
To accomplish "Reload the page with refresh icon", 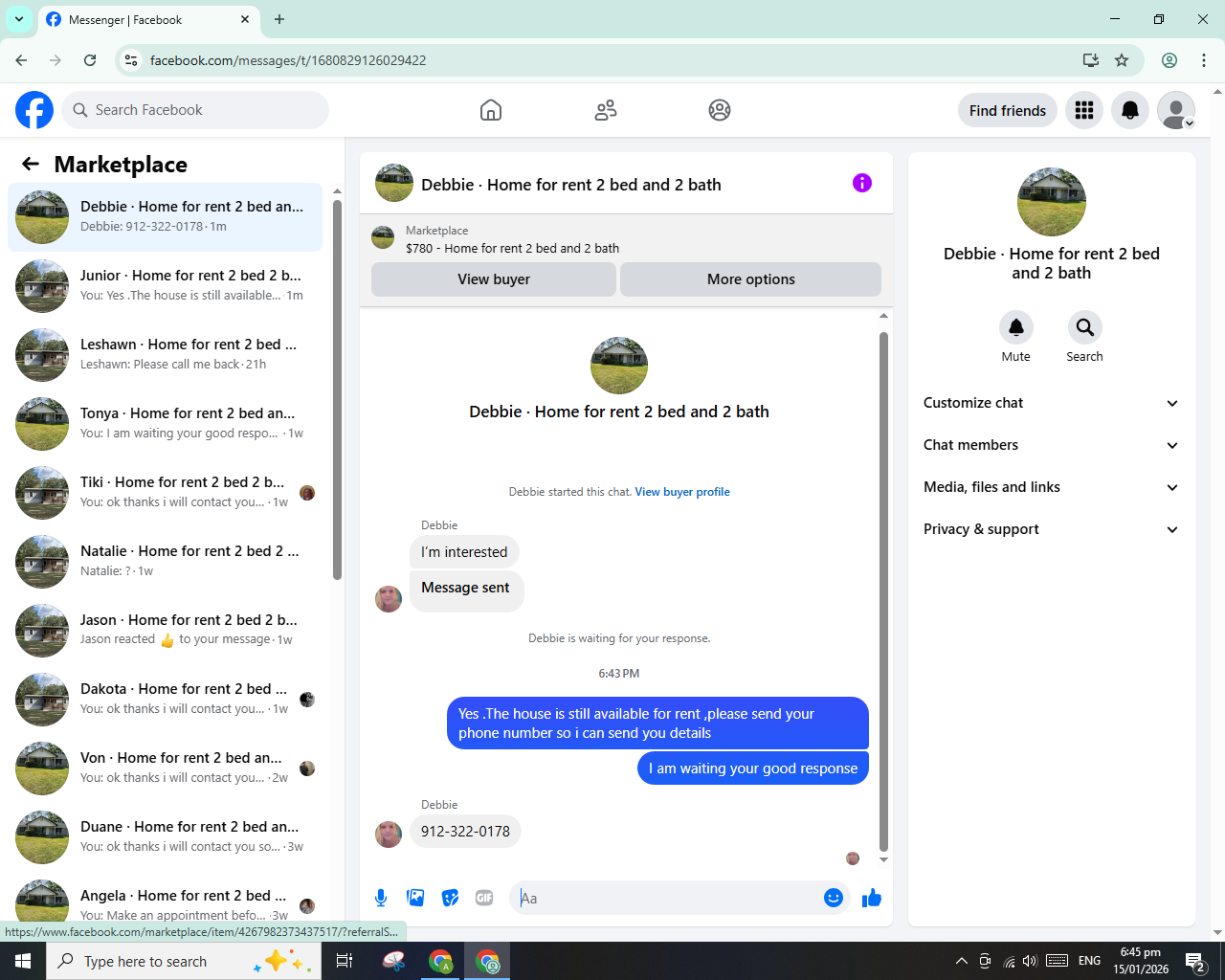I will pyautogui.click(x=90, y=60).
